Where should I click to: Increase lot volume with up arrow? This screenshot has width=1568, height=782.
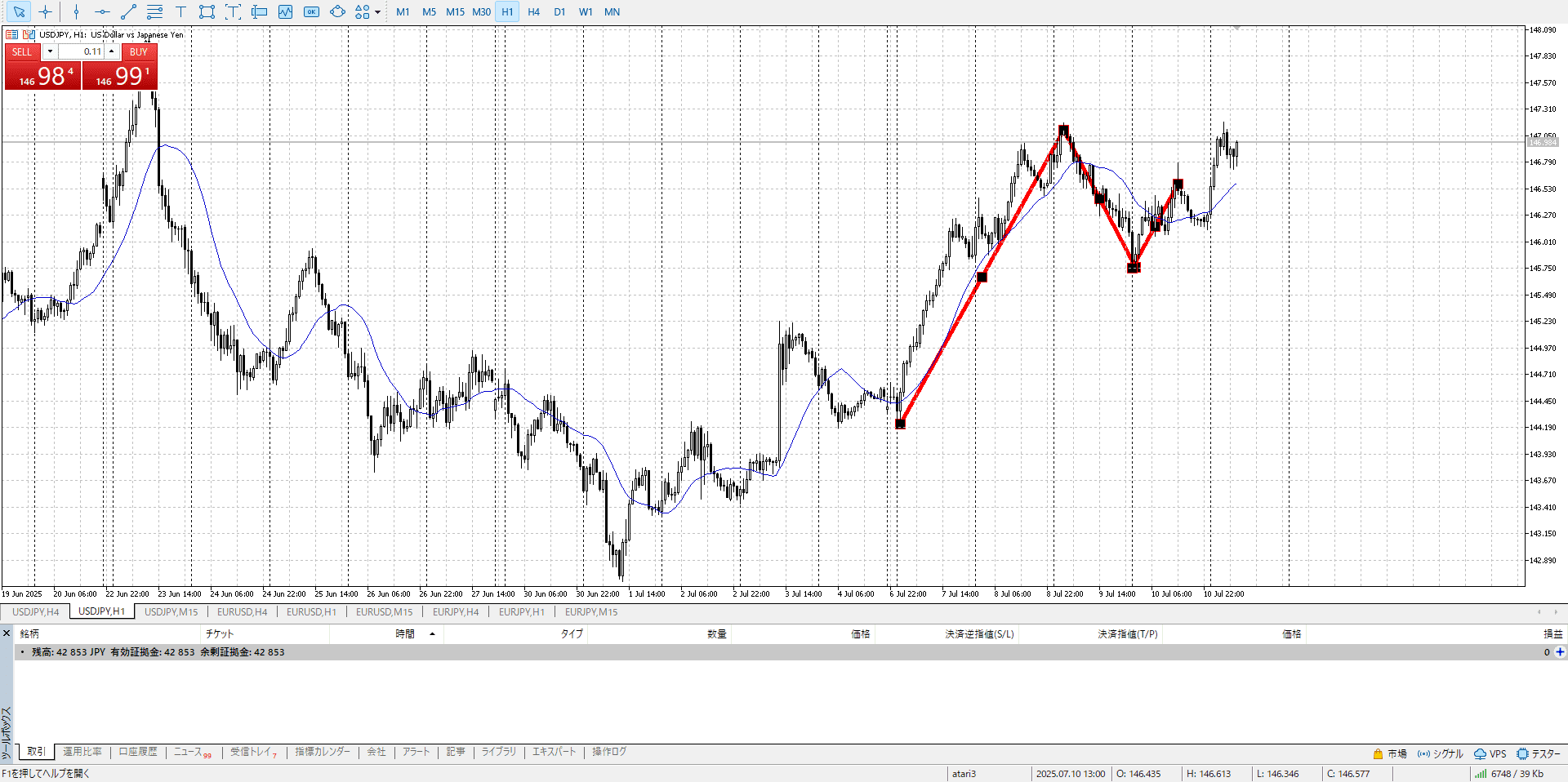click(x=112, y=51)
